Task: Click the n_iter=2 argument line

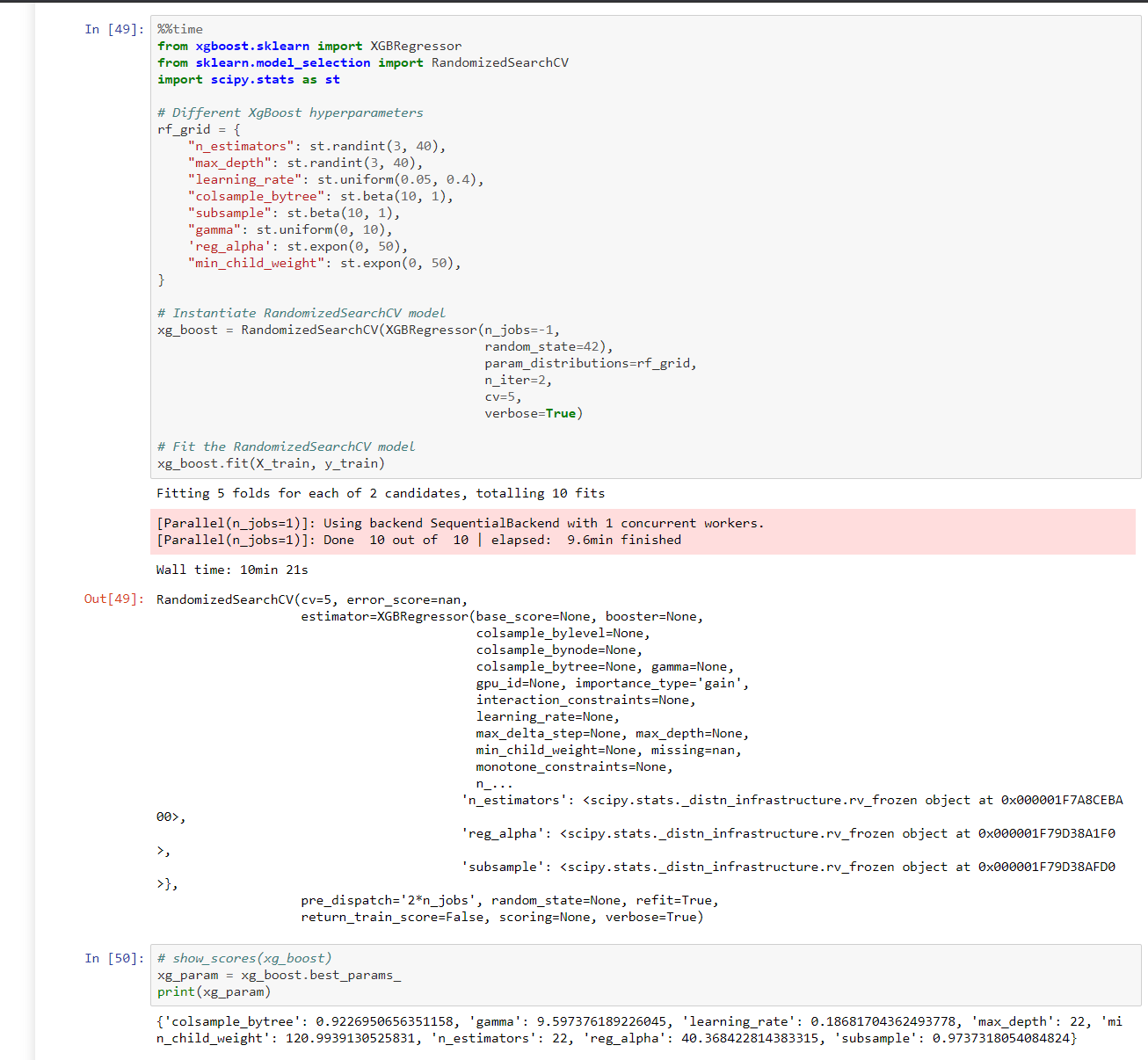Action: (519, 380)
